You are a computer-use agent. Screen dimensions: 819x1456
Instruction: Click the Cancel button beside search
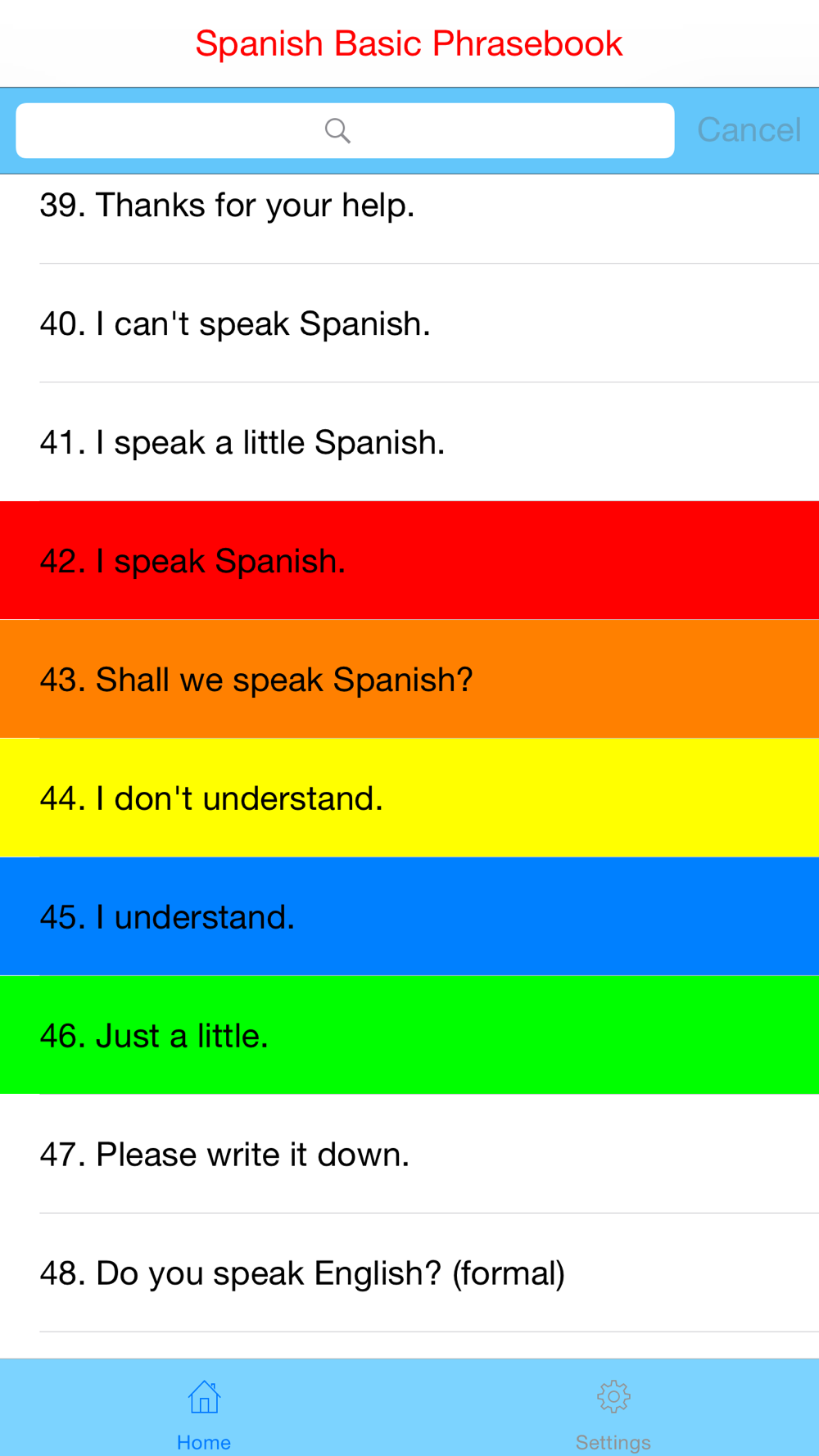click(x=749, y=130)
